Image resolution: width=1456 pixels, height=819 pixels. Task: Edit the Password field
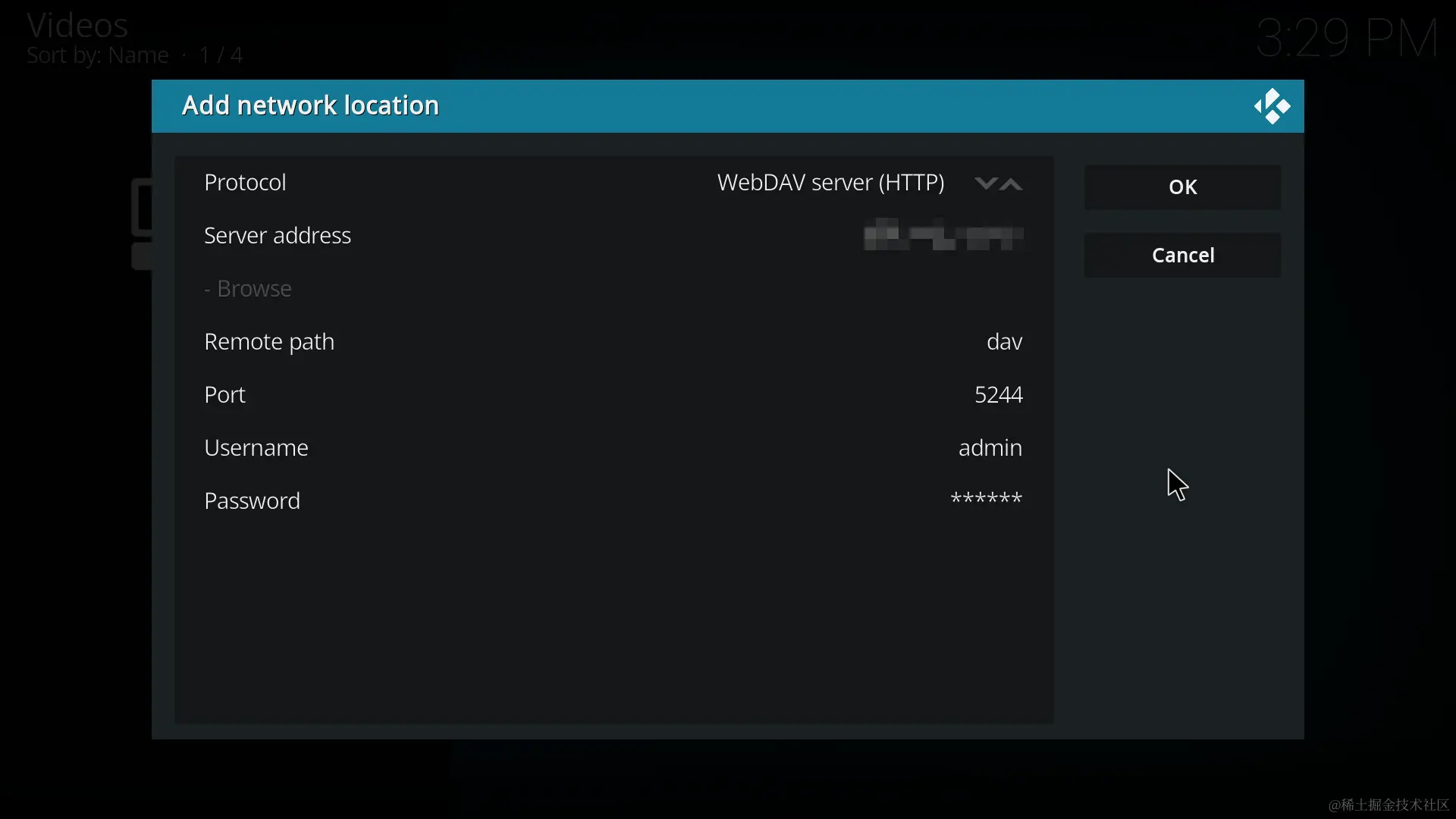(252, 501)
